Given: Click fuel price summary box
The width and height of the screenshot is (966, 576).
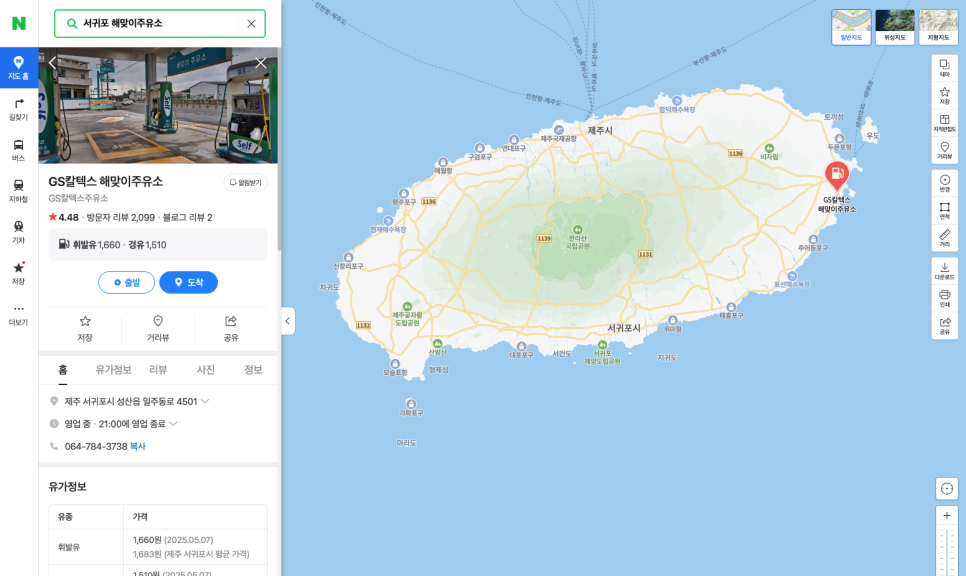Looking at the screenshot, I should coord(158,245).
